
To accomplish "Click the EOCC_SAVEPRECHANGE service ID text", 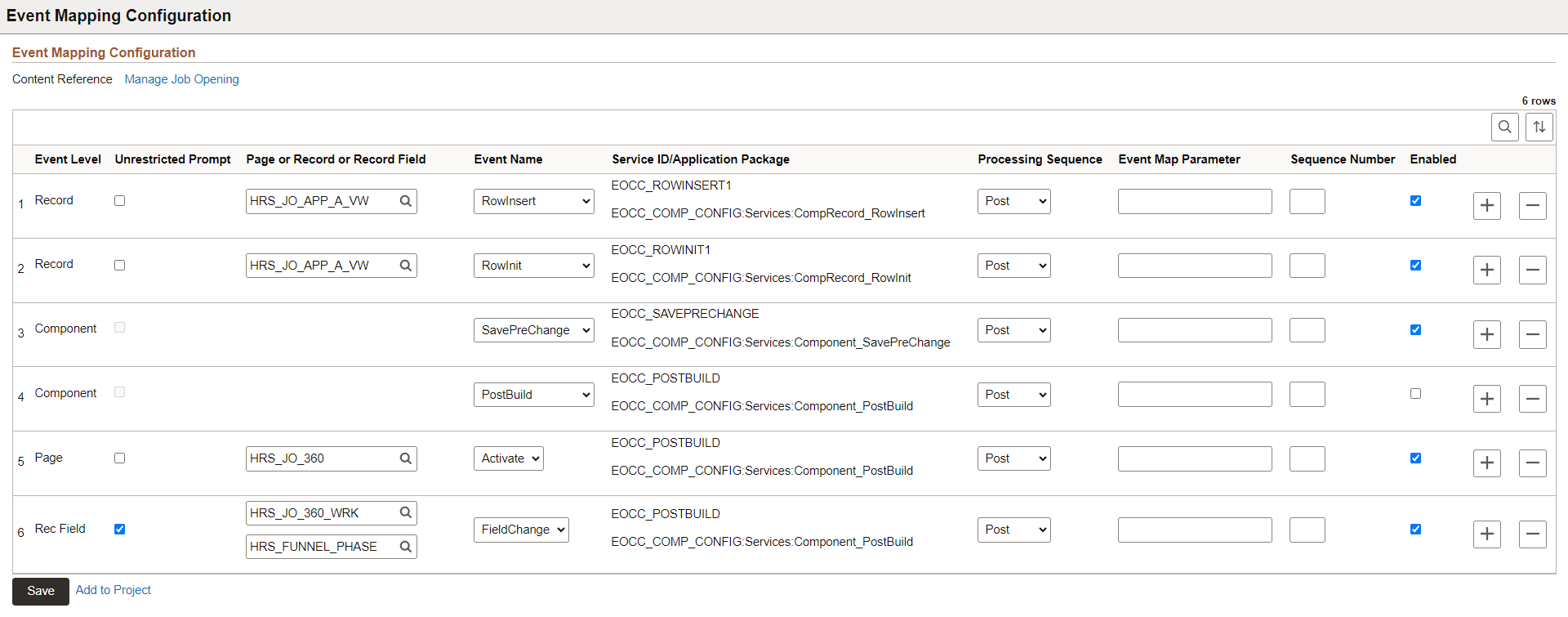I will tap(685, 314).
